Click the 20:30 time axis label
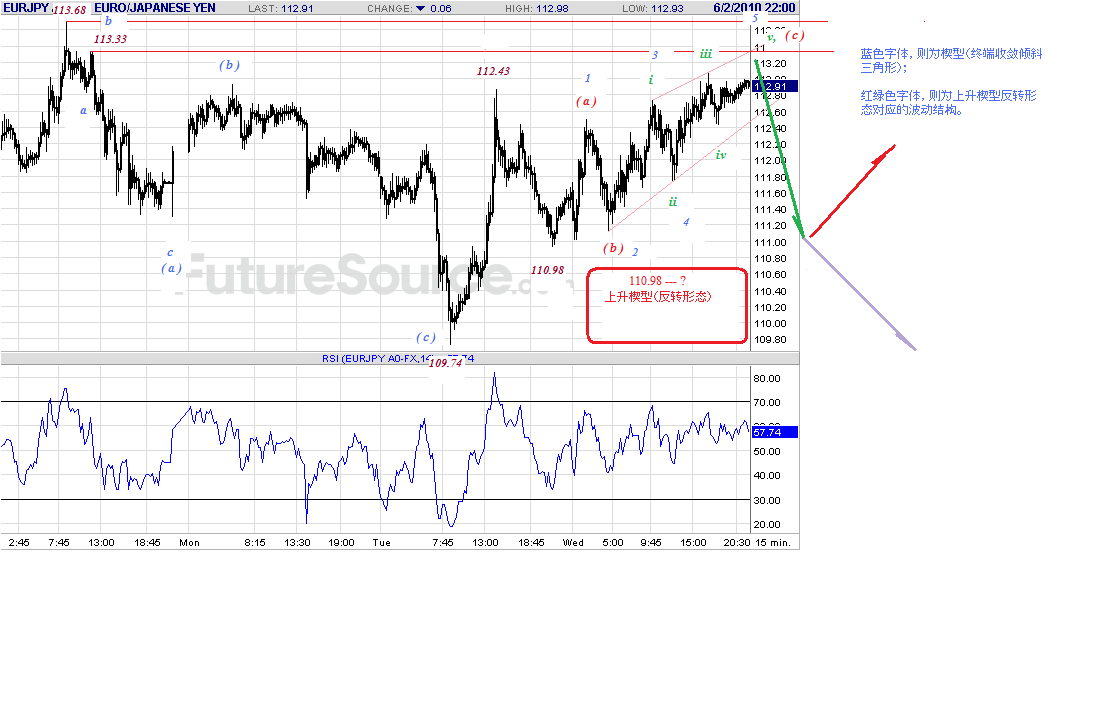Viewport: 1096px width, 715px height. 737,542
